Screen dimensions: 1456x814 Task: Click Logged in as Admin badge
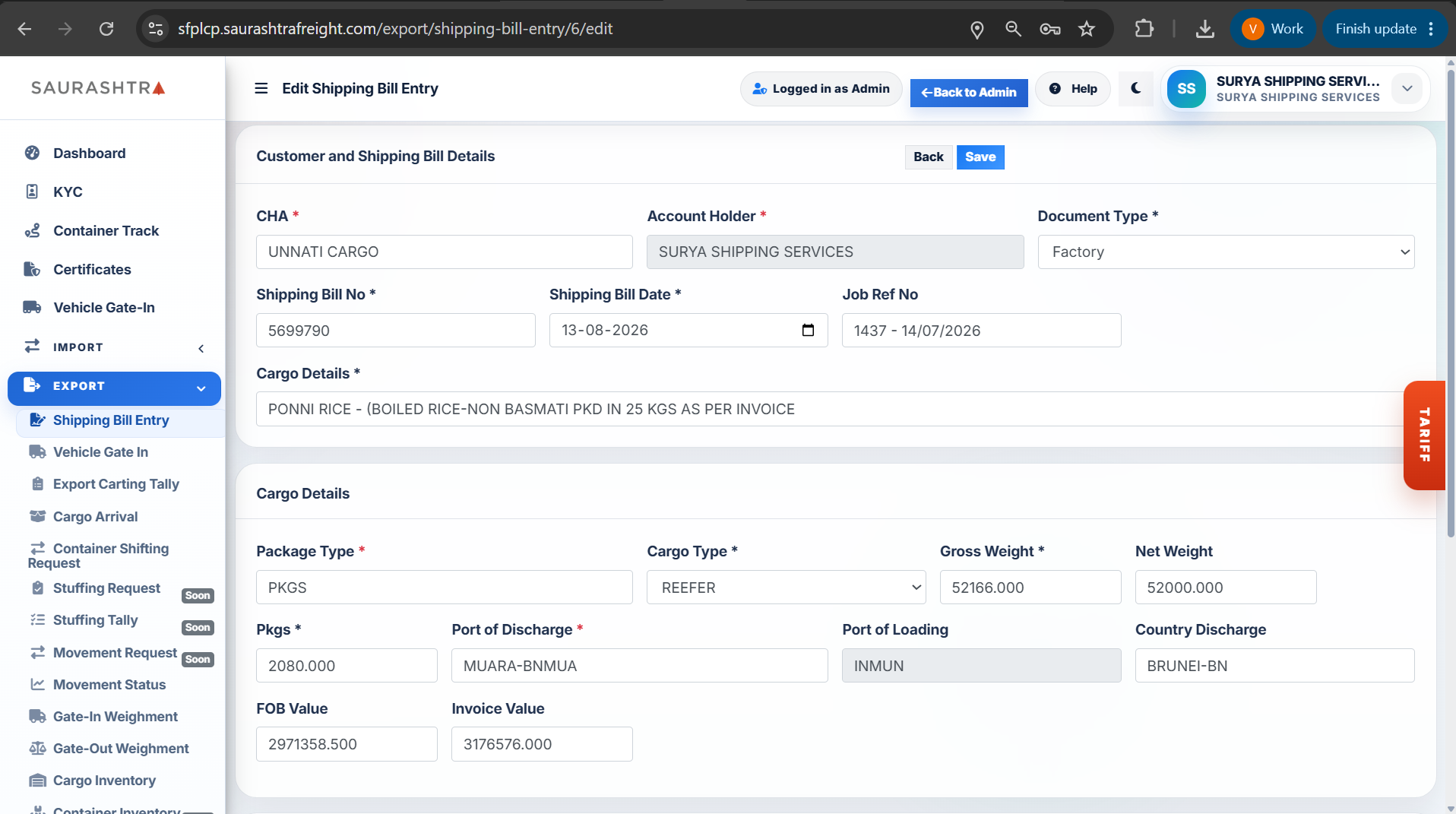[821, 89]
